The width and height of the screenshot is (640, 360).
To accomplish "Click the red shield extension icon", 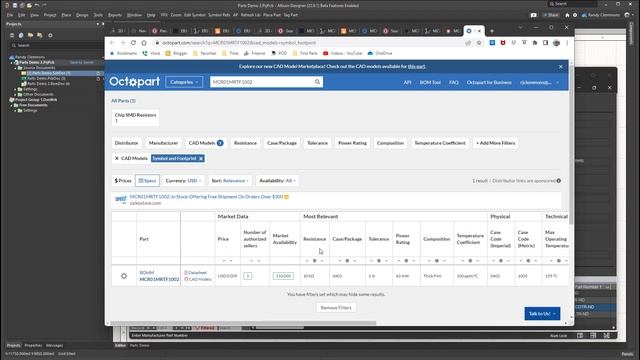I will pyautogui.click(x=503, y=42).
